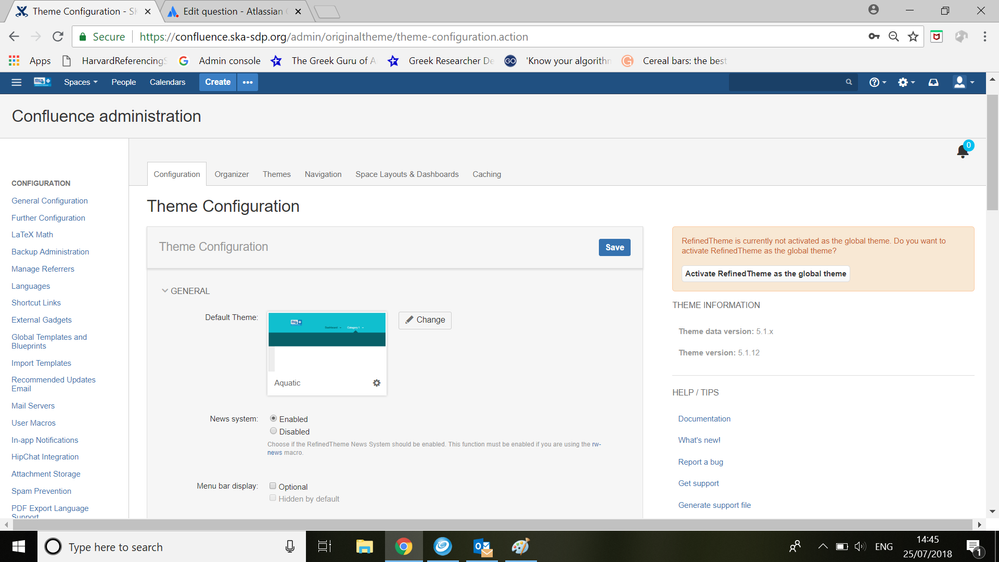
Task: Open the administration gear menu
Action: click(x=906, y=82)
